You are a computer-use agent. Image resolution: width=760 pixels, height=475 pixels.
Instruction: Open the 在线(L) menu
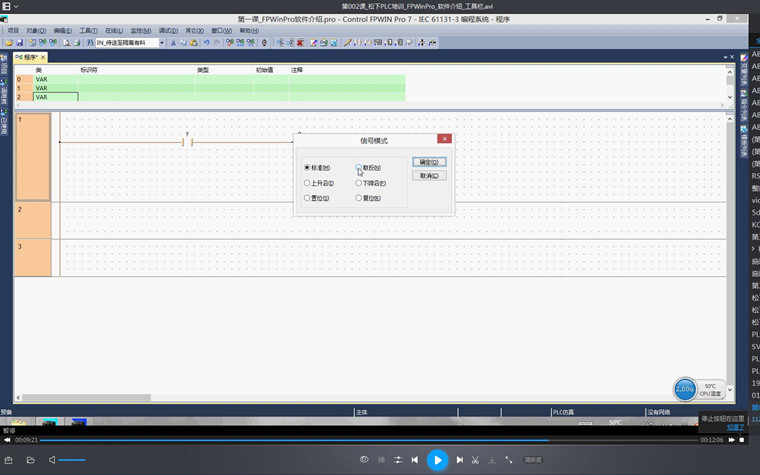(114, 31)
